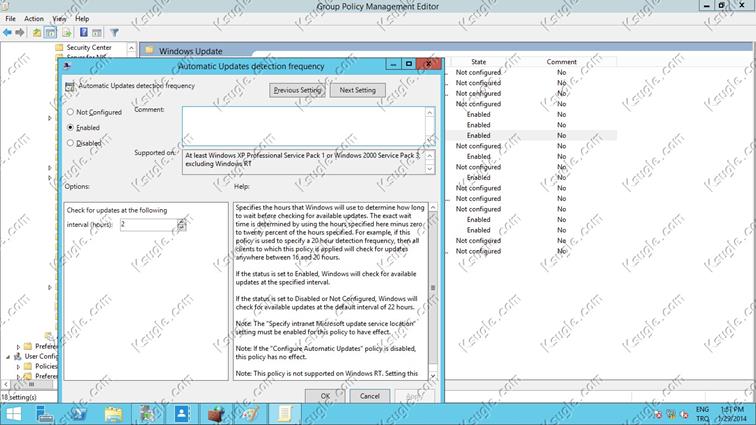
Task: Click ENG TRQ language indicator in tray
Action: point(702,414)
